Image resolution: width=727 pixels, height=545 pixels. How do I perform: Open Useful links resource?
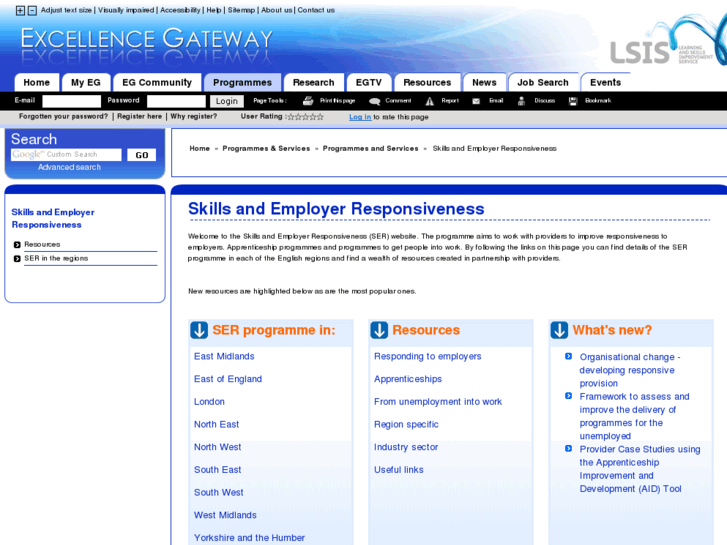(x=399, y=470)
